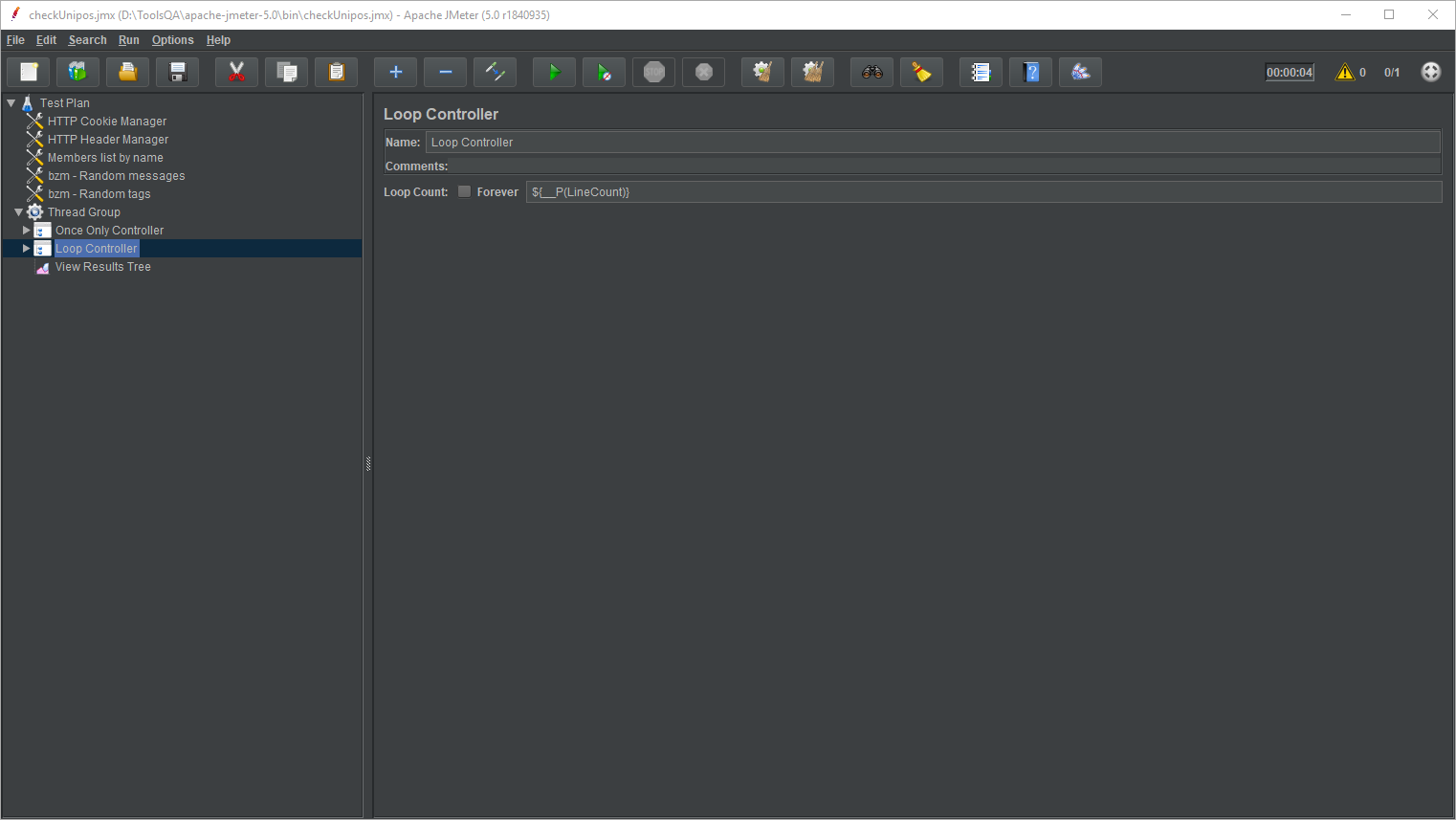This screenshot has width=1456, height=820.
Task: Click the green Start test button
Action: point(554,73)
